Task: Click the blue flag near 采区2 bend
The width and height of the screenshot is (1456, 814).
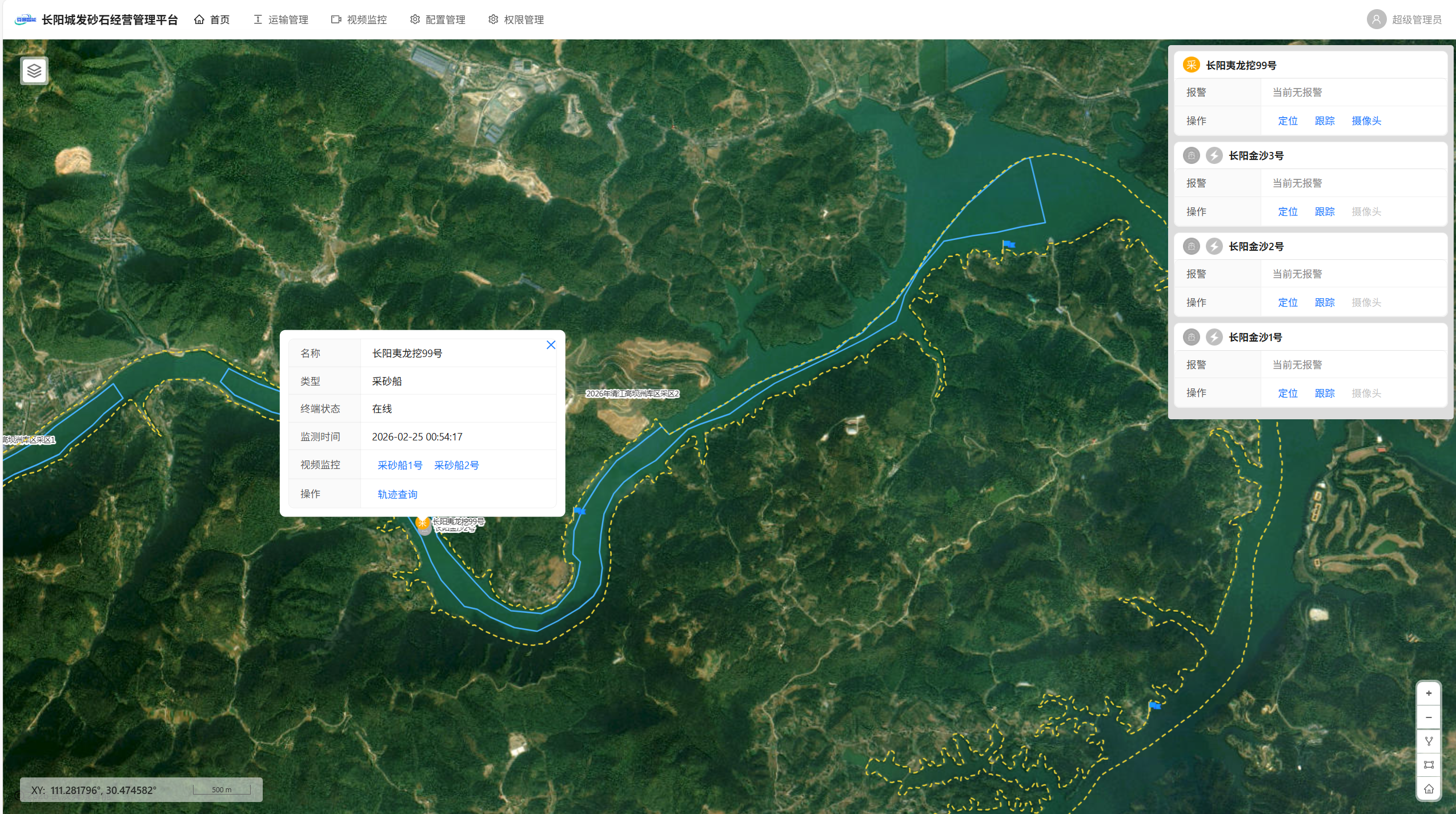Action: (x=579, y=511)
